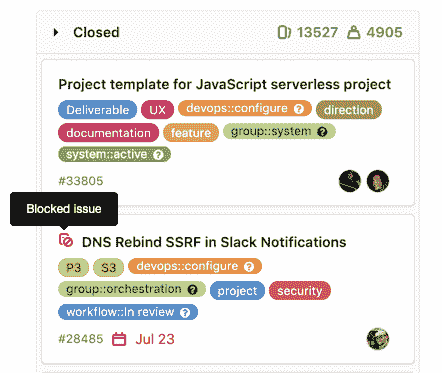Image resolution: width=442 pixels, height=373 pixels.
Task: Click help icon on system::active label
Action: [158, 155]
